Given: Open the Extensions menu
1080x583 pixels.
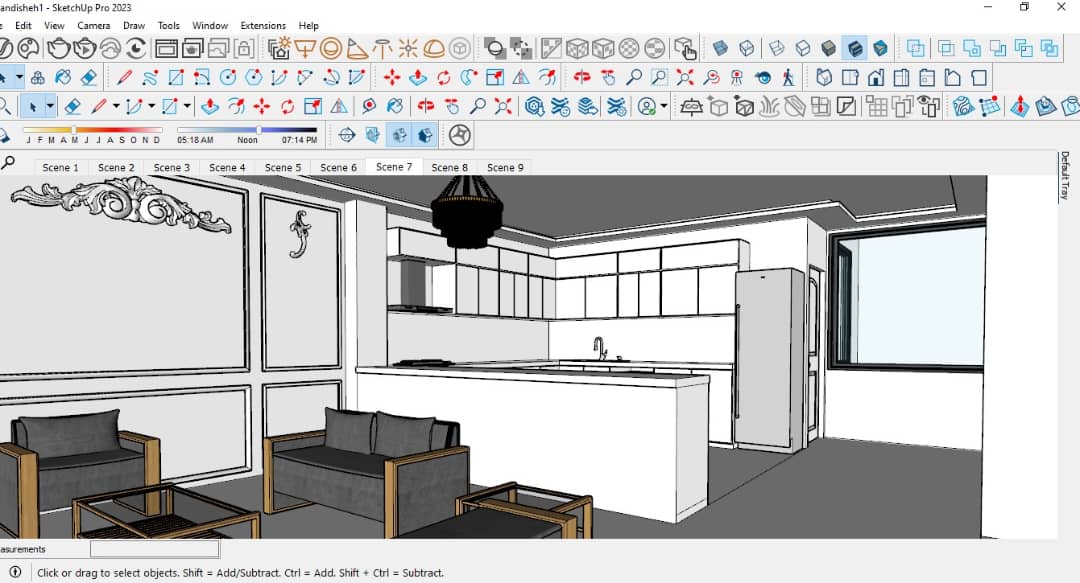Looking at the screenshot, I should click(x=262, y=25).
